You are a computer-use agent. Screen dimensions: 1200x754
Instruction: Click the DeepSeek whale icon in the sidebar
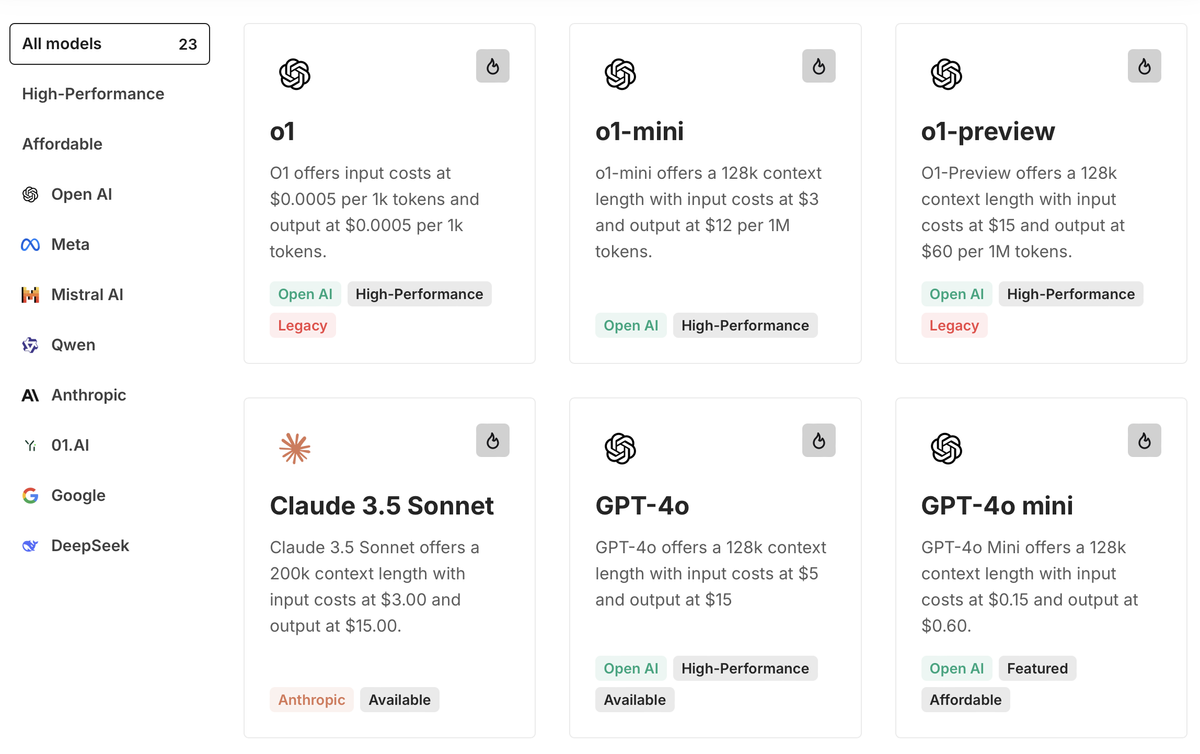[x=30, y=545]
